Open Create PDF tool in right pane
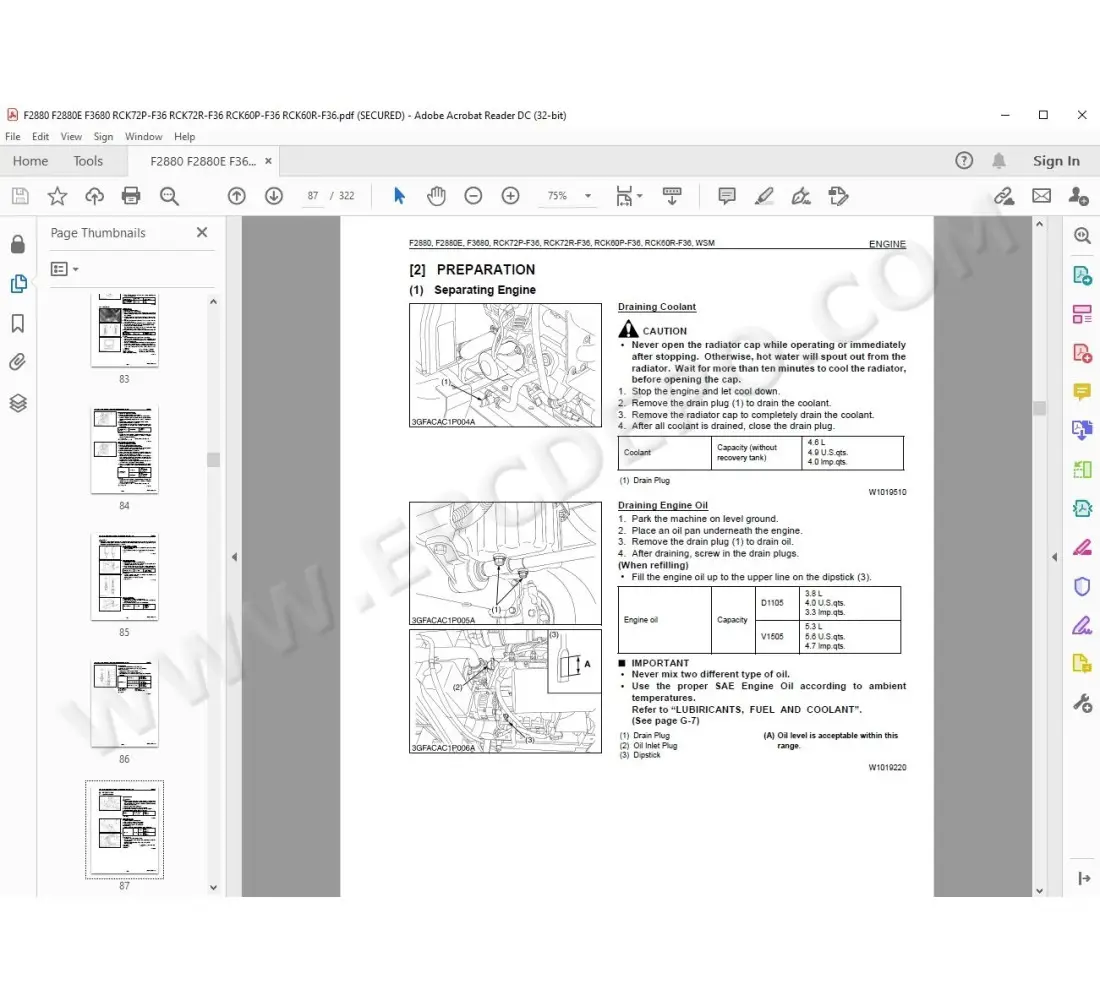The height and width of the screenshot is (1000, 1100). (x=1082, y=352)
